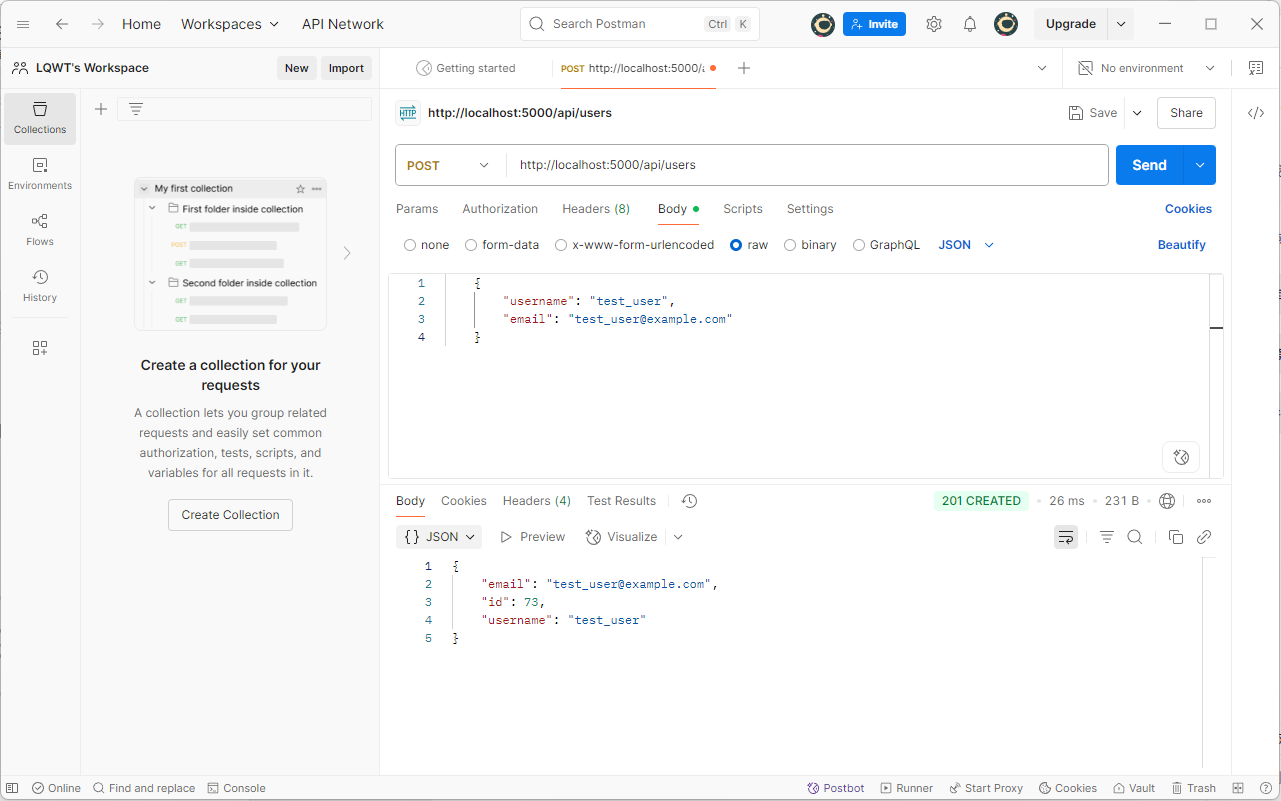Expand the Workspaces menu
This screenshot has width=1281, height=801.
(x=230, y=24)
